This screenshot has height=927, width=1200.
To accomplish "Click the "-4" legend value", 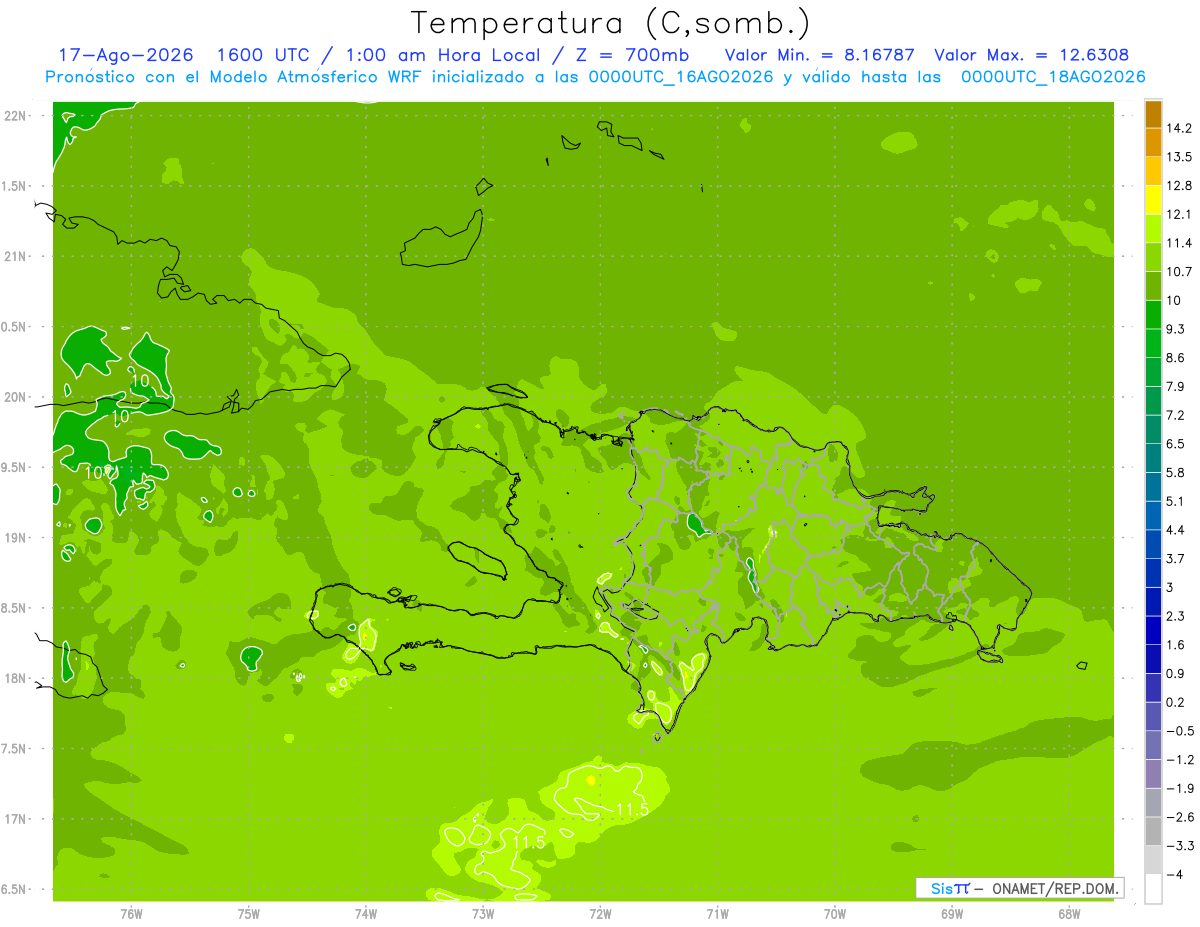I will coord(1177,875).
